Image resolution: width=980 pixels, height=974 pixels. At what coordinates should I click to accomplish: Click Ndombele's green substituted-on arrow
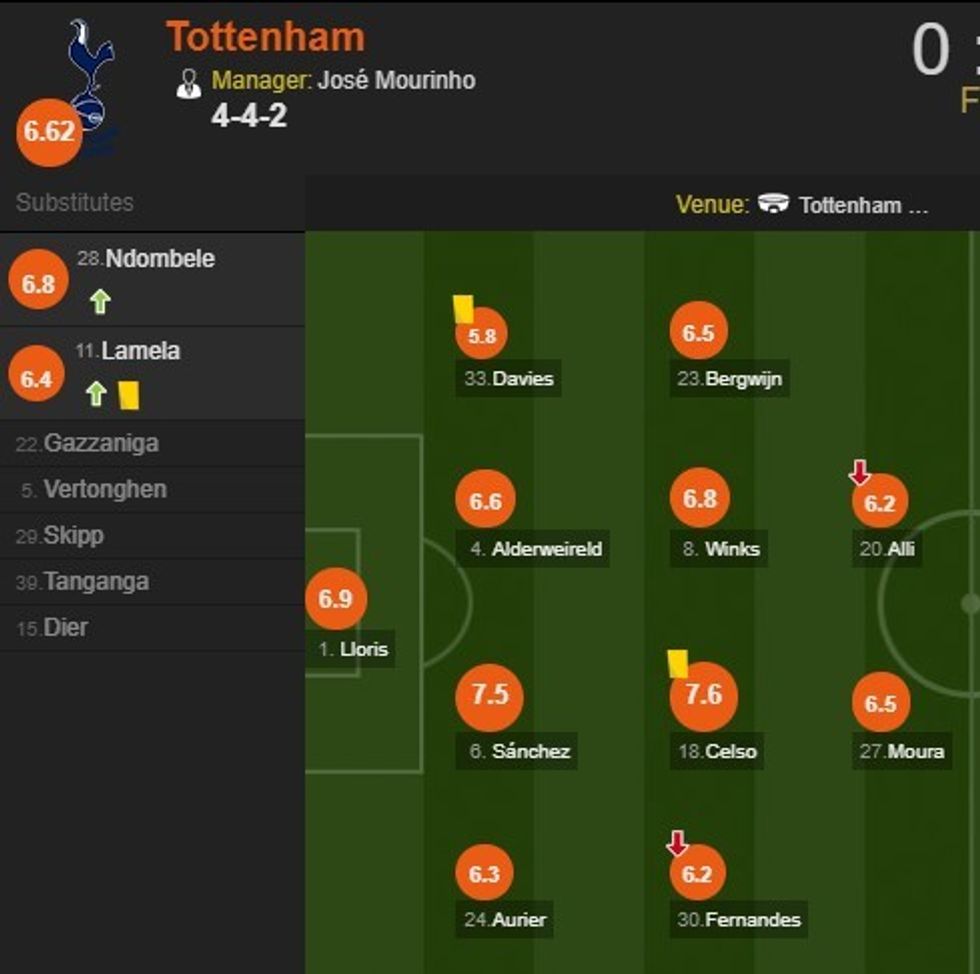coord(99,301)
